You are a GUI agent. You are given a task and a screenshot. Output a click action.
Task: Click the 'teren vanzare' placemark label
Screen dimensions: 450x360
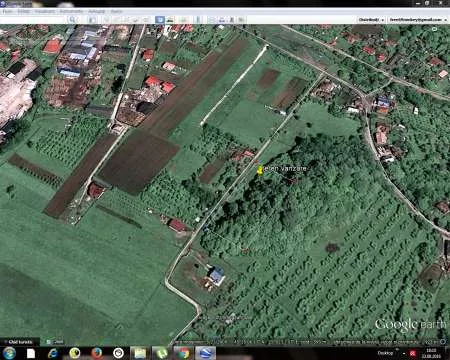coord(285,169)
